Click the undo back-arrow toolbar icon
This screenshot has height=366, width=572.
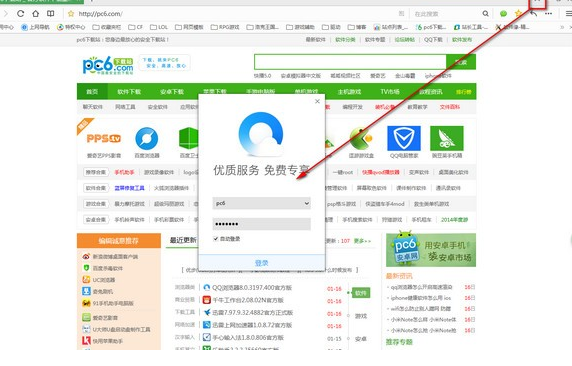(x=534, y=14)
